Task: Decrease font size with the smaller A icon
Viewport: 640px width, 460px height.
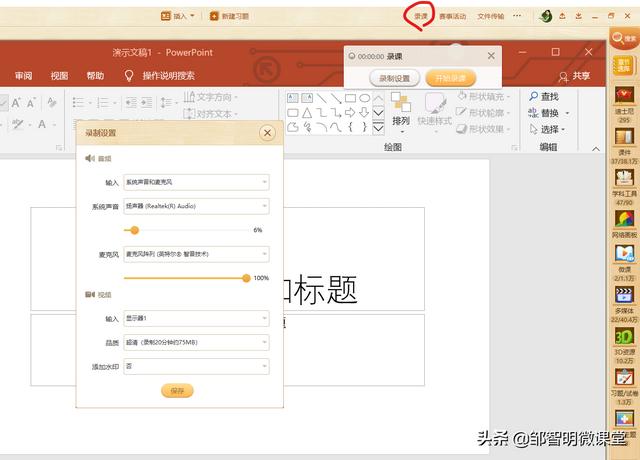Action: pos(31,102)
